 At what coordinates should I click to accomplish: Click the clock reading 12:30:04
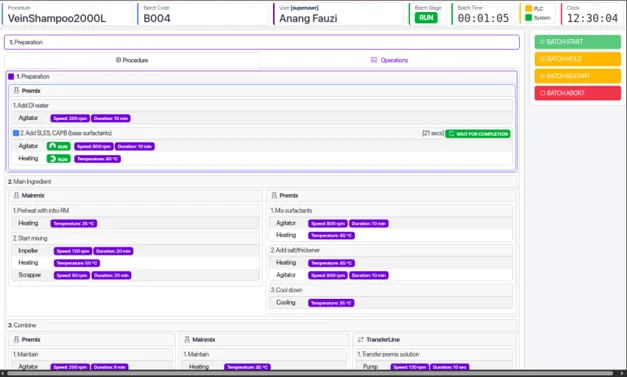[x=592, y=18]
